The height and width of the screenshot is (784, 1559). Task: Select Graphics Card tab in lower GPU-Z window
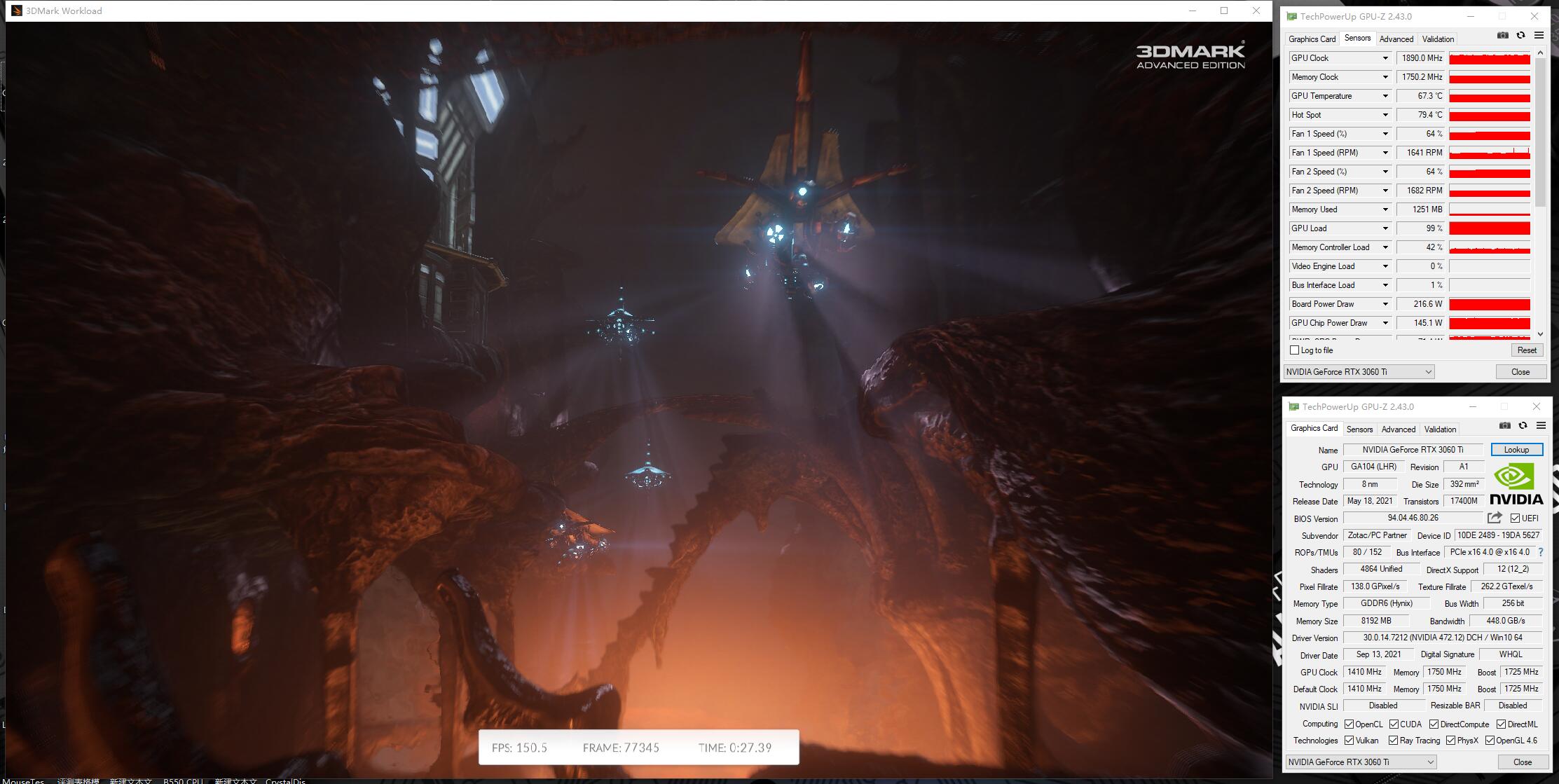coord(1314,429)
